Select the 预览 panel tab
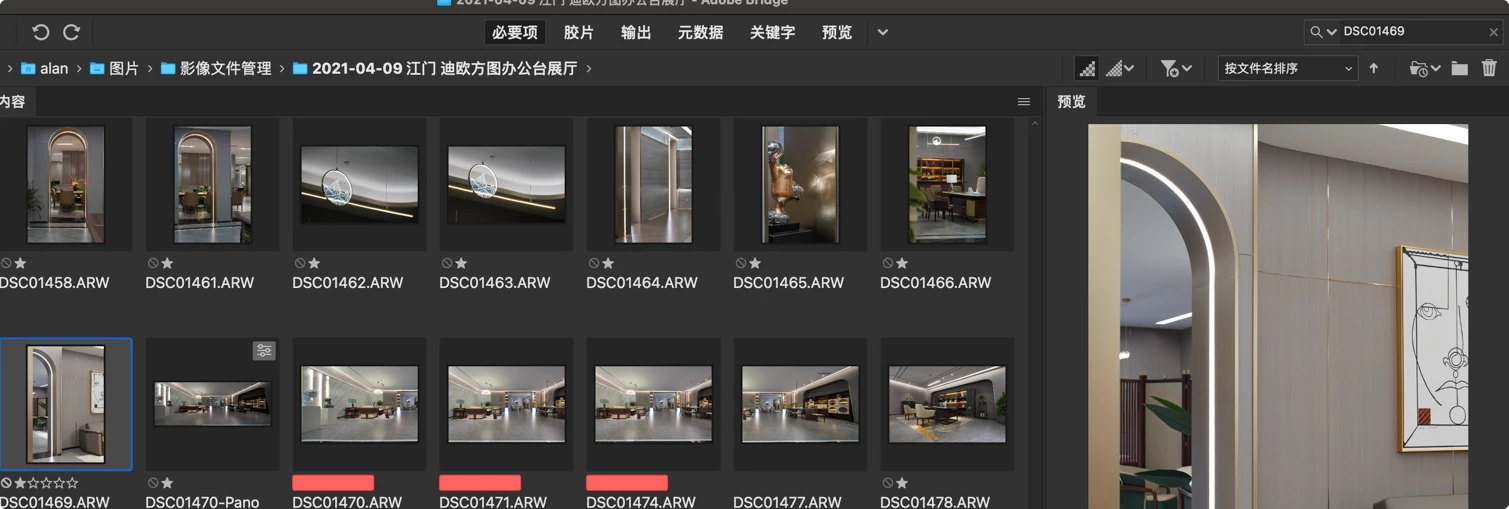Screen dimensions: 1509x509 pos(1072,102)
